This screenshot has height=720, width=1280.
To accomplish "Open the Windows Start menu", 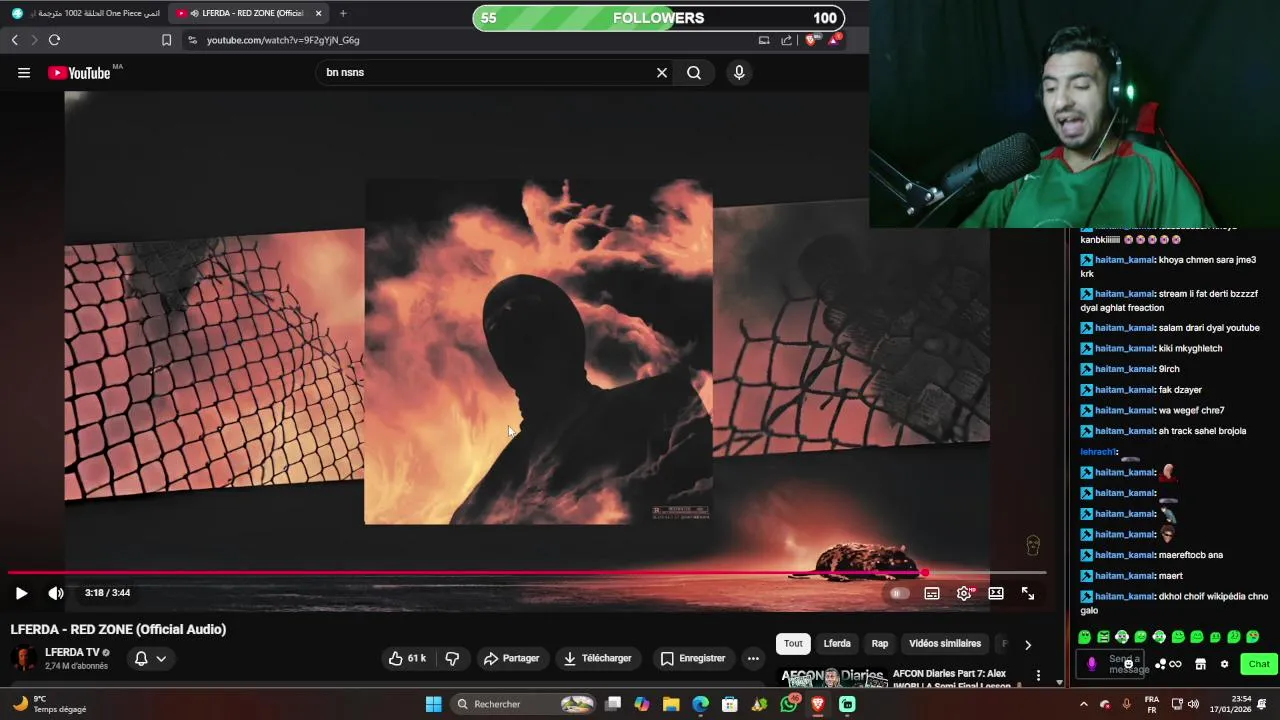I will (433, 704).
